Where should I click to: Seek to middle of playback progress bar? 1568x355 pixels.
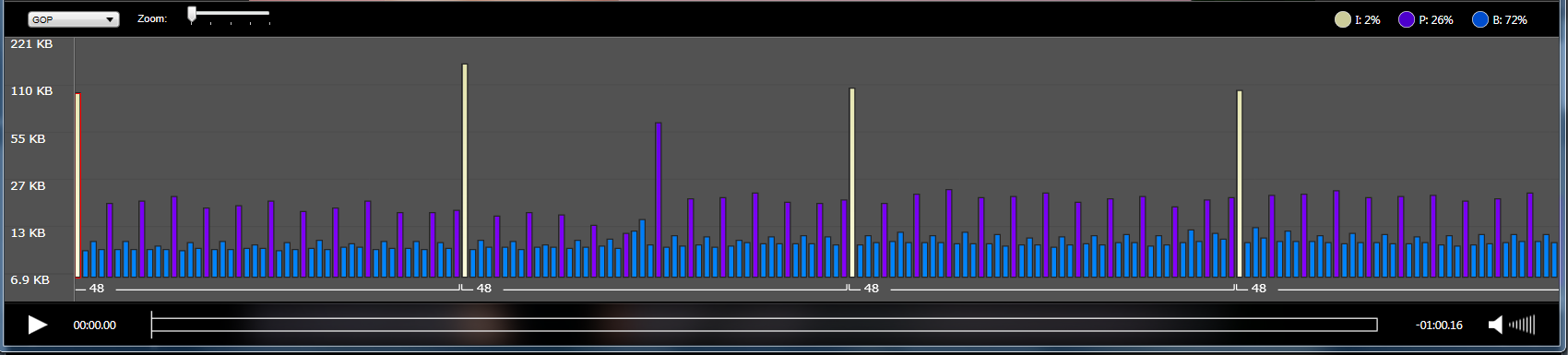tap(765, 325)
